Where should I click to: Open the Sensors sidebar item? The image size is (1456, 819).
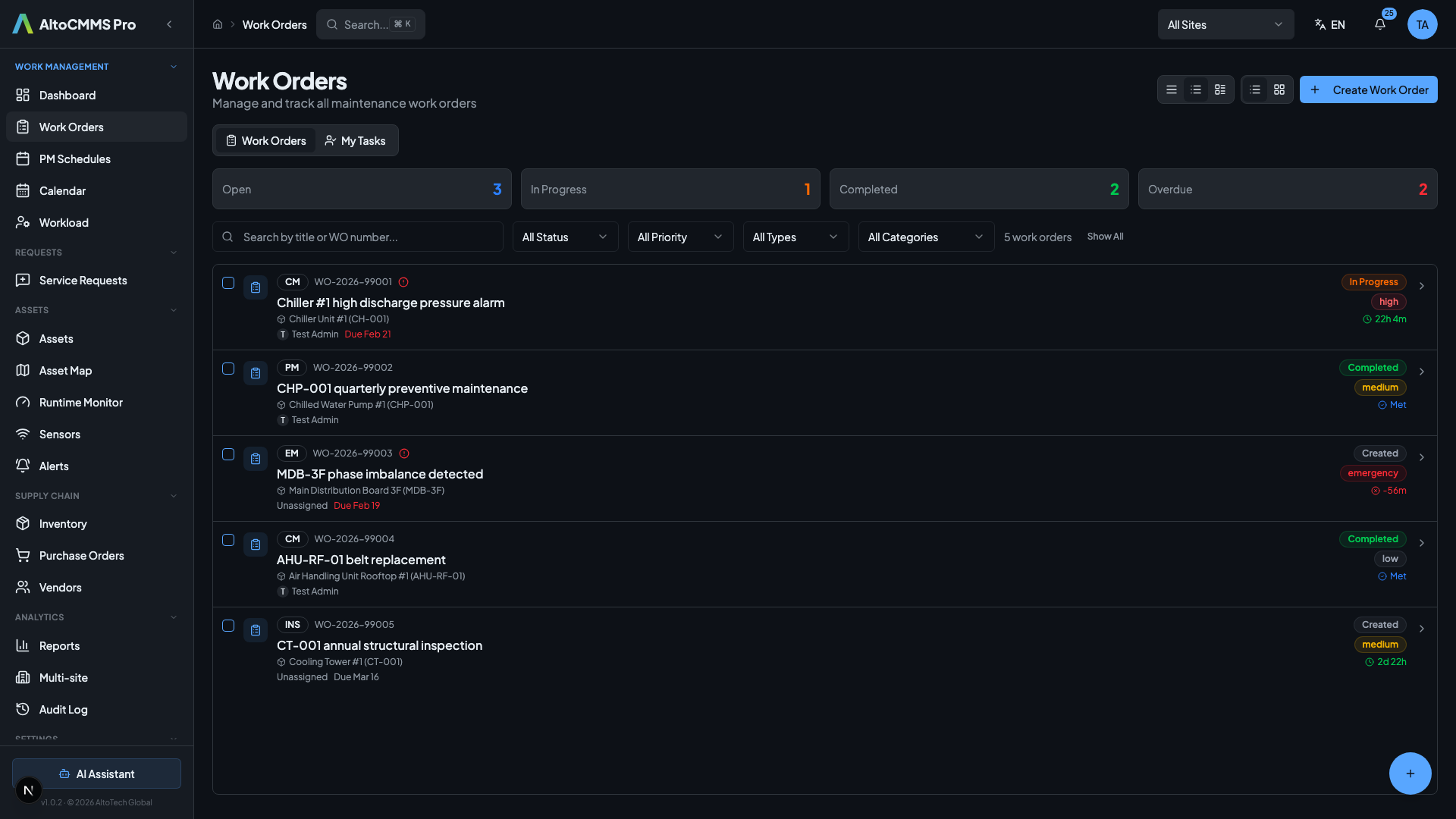(59, 435)
